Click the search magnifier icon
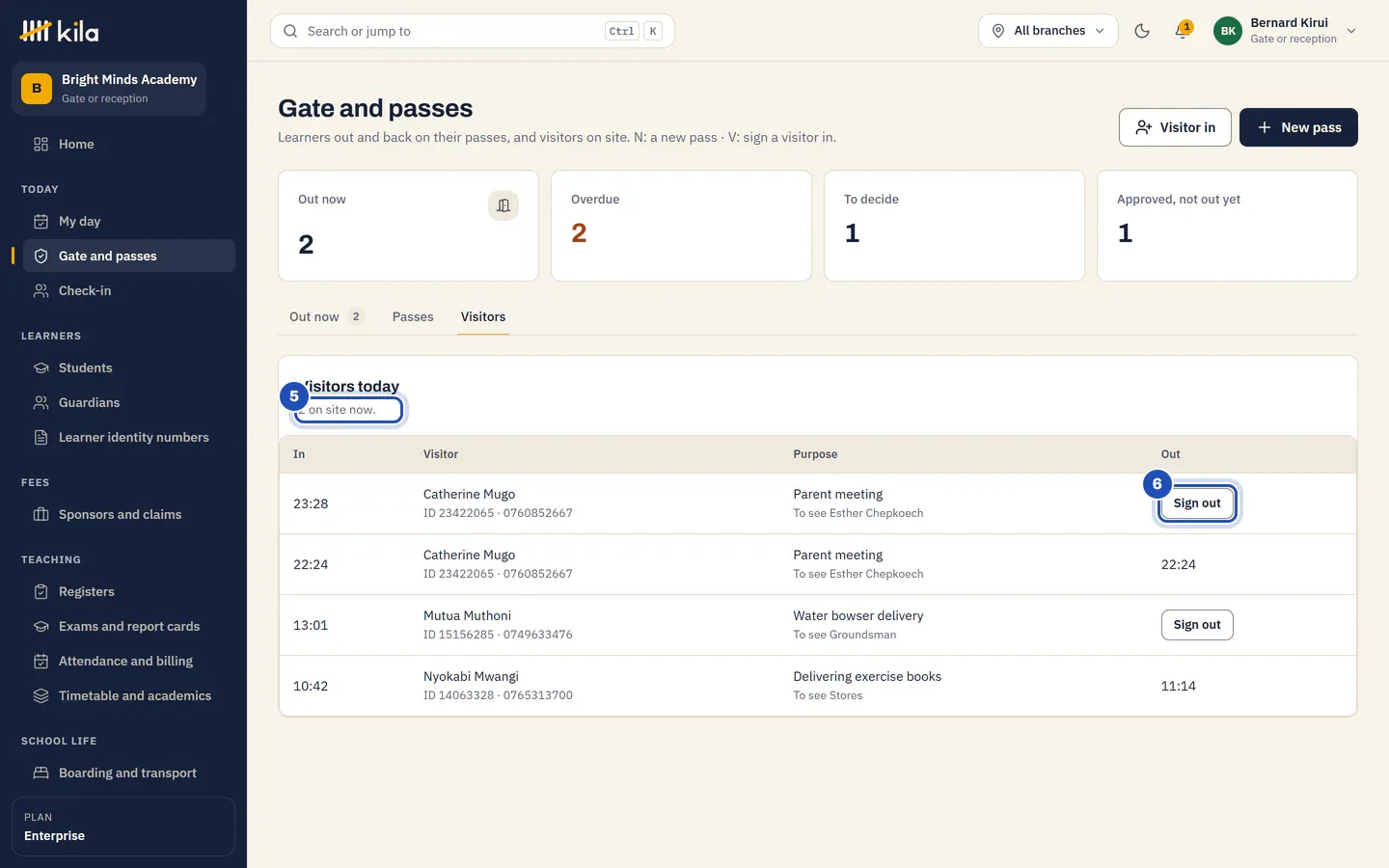Viewport: 1389px width, 868px height. point(290,31)
